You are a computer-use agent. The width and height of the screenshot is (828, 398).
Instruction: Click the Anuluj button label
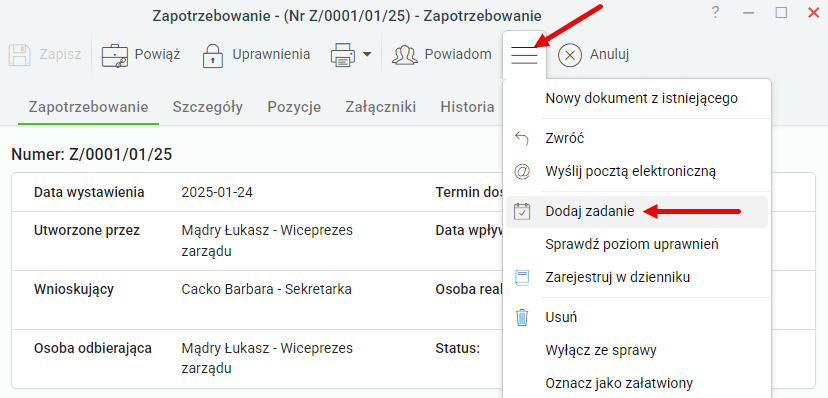(x=609, y=55)
